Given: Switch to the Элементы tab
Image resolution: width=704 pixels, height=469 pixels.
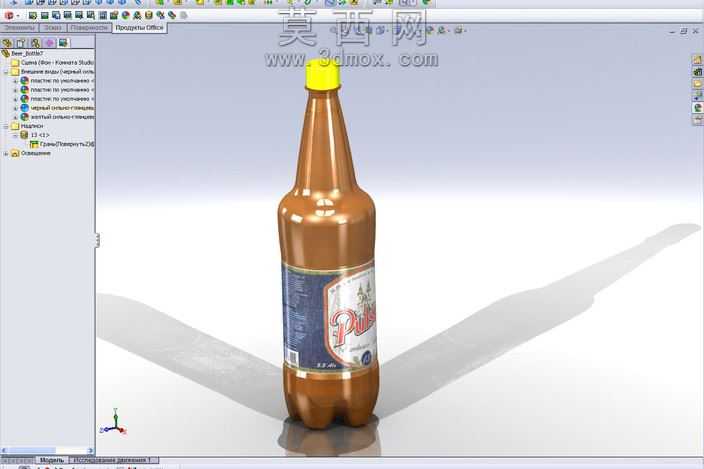Looking at the screenshot, I should point(19,28).
